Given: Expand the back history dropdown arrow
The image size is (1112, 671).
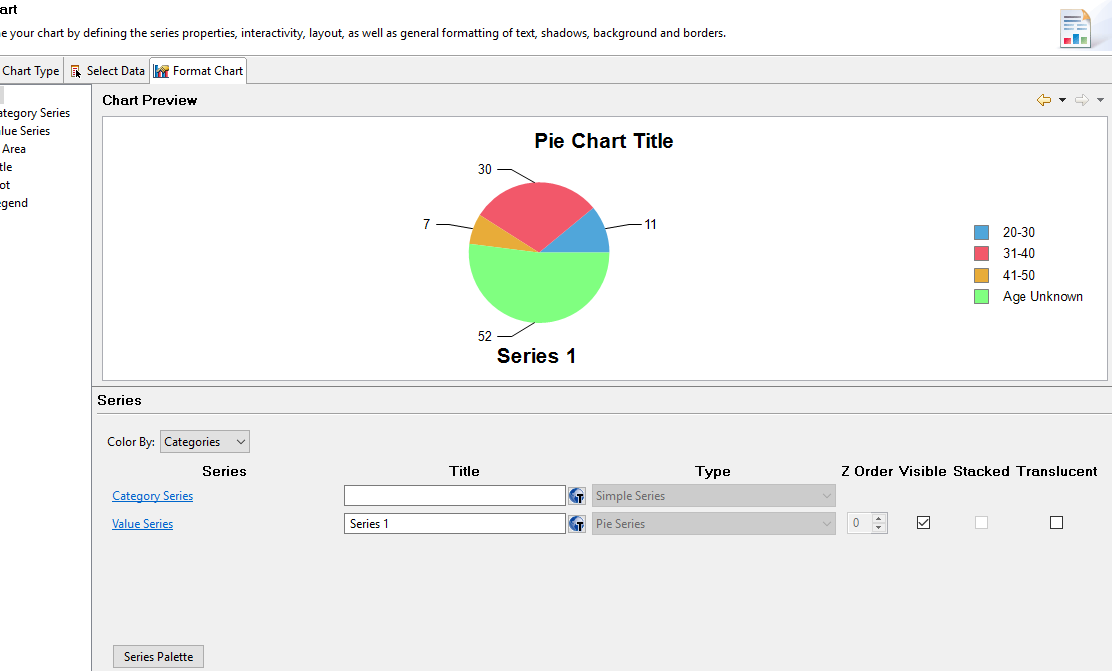Looking at the screenshot, I should coord(1062,100).
